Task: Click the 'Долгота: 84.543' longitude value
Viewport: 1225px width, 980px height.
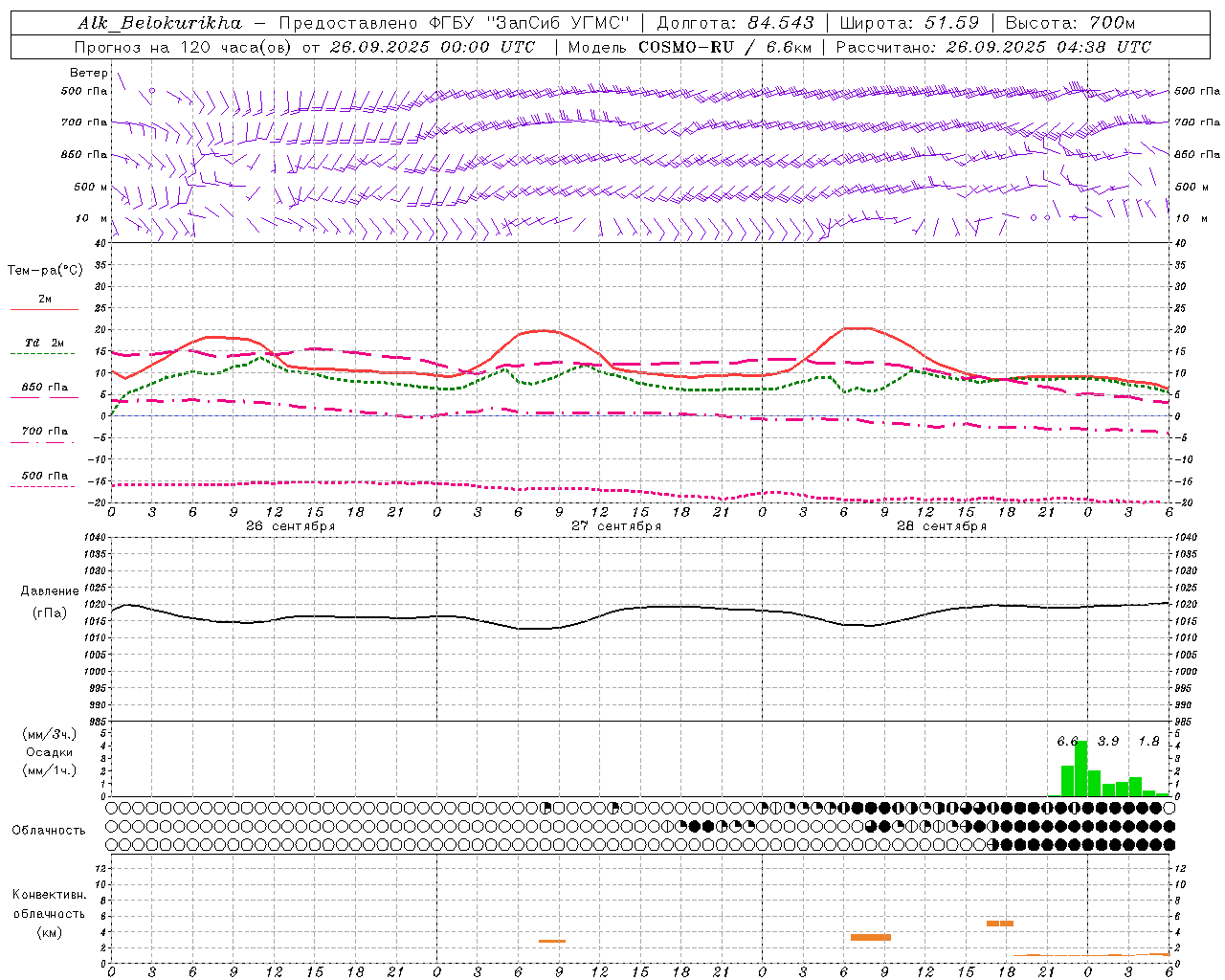Action: pos(735,23)
